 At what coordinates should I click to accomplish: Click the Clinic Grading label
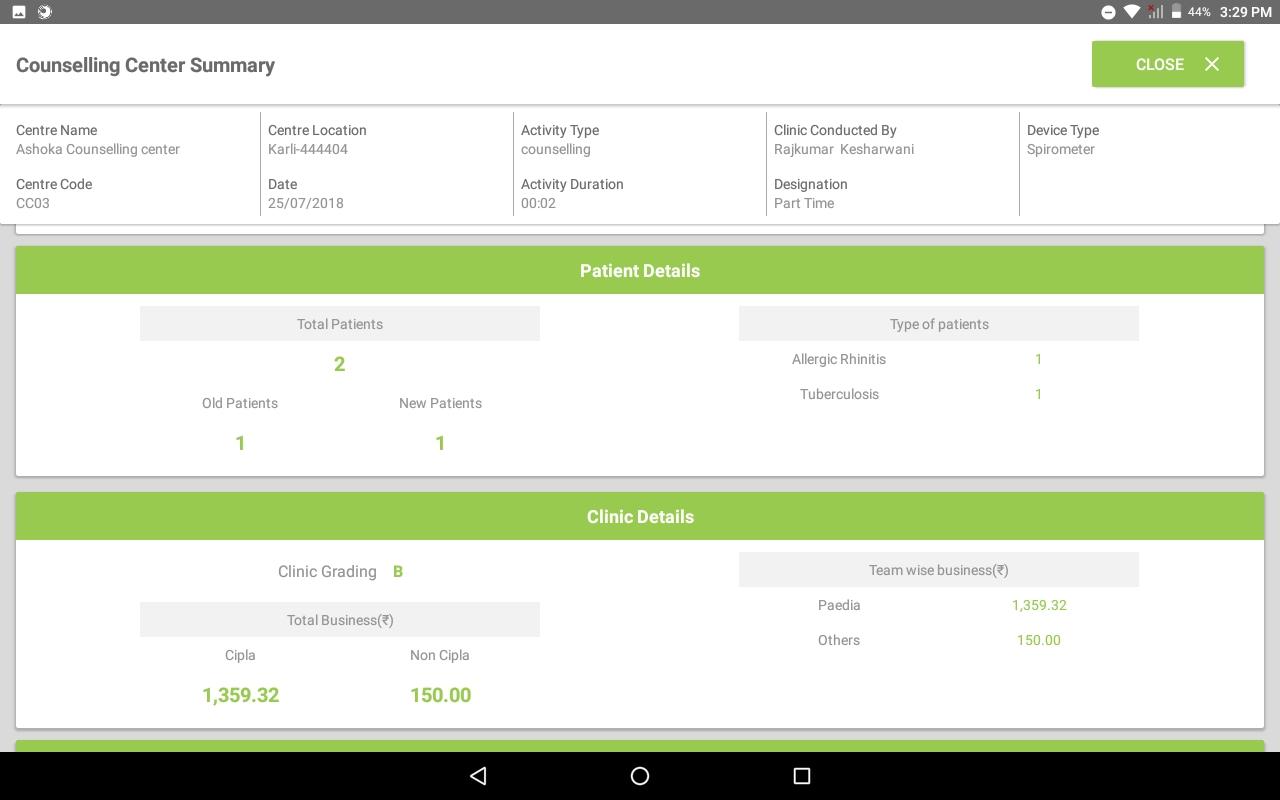click(327, 571)
